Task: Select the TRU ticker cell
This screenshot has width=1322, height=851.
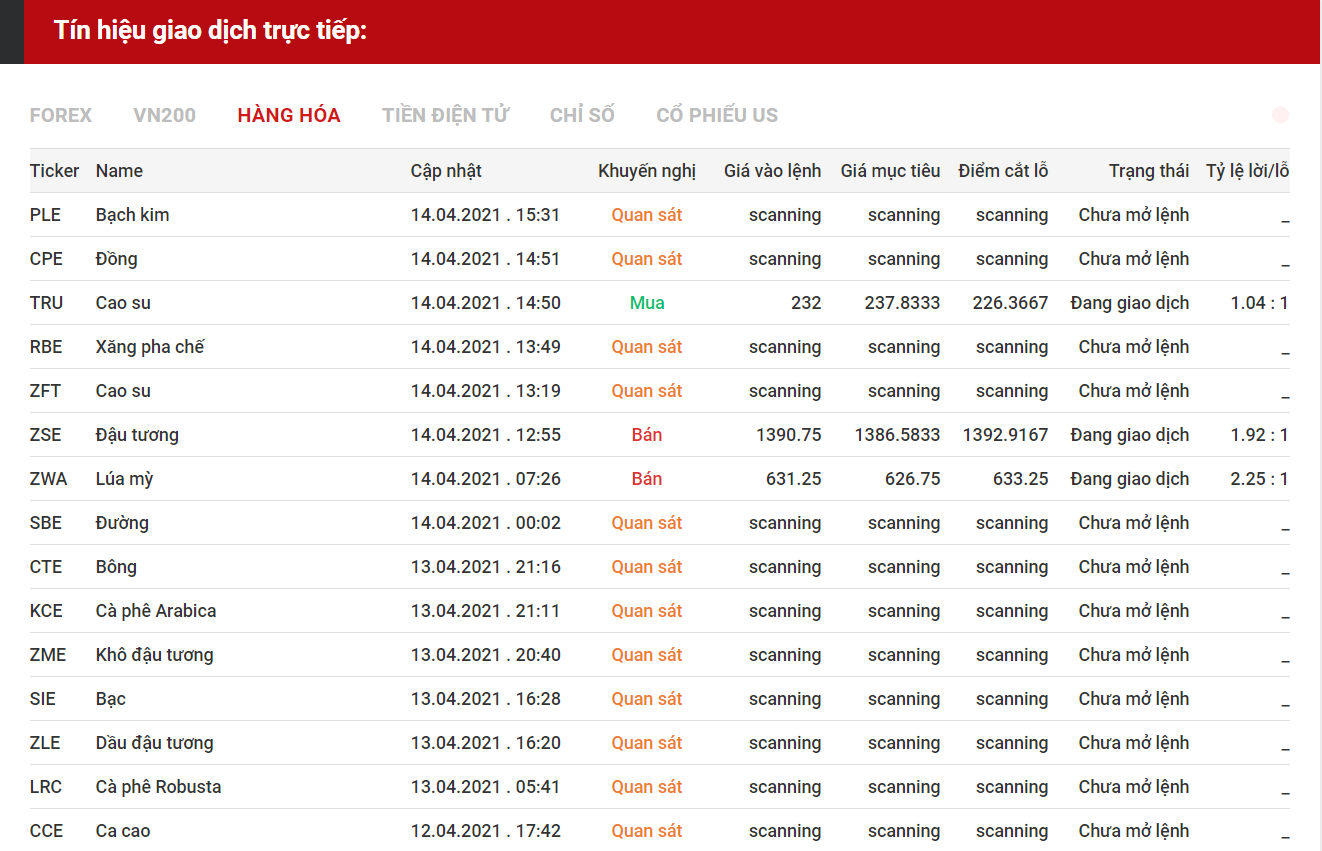Action: [x=46, y=303]
